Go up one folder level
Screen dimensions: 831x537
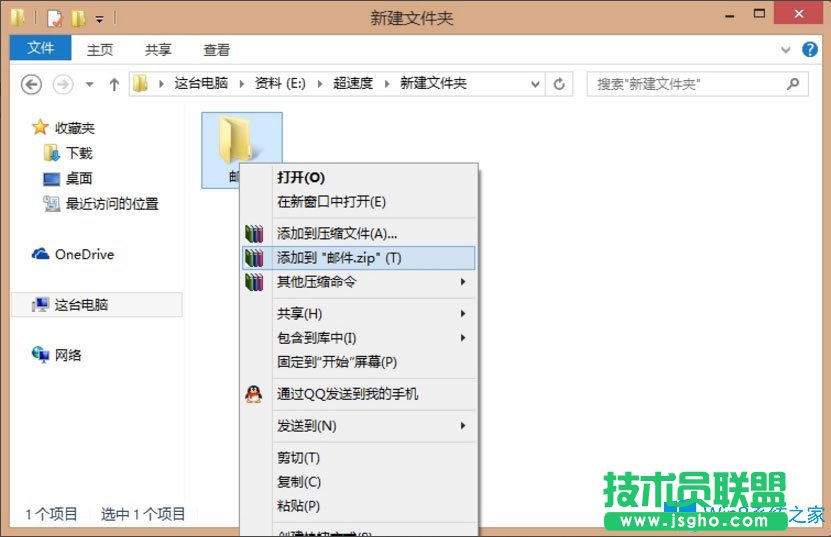click(x=114, y=84)
